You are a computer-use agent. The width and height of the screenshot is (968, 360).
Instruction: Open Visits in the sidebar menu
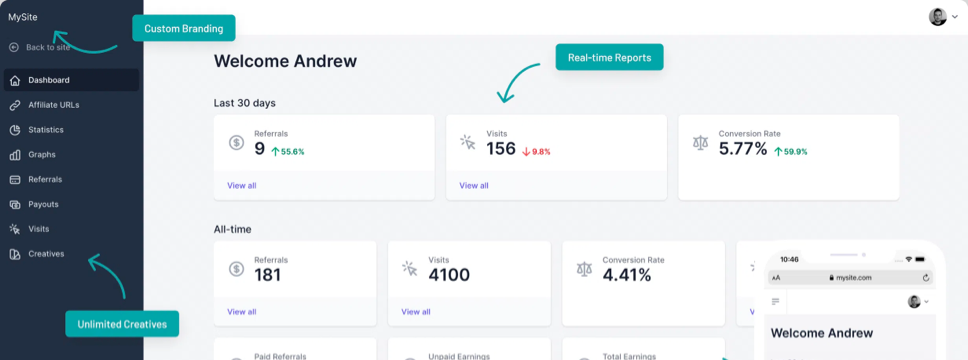[72, 229]
